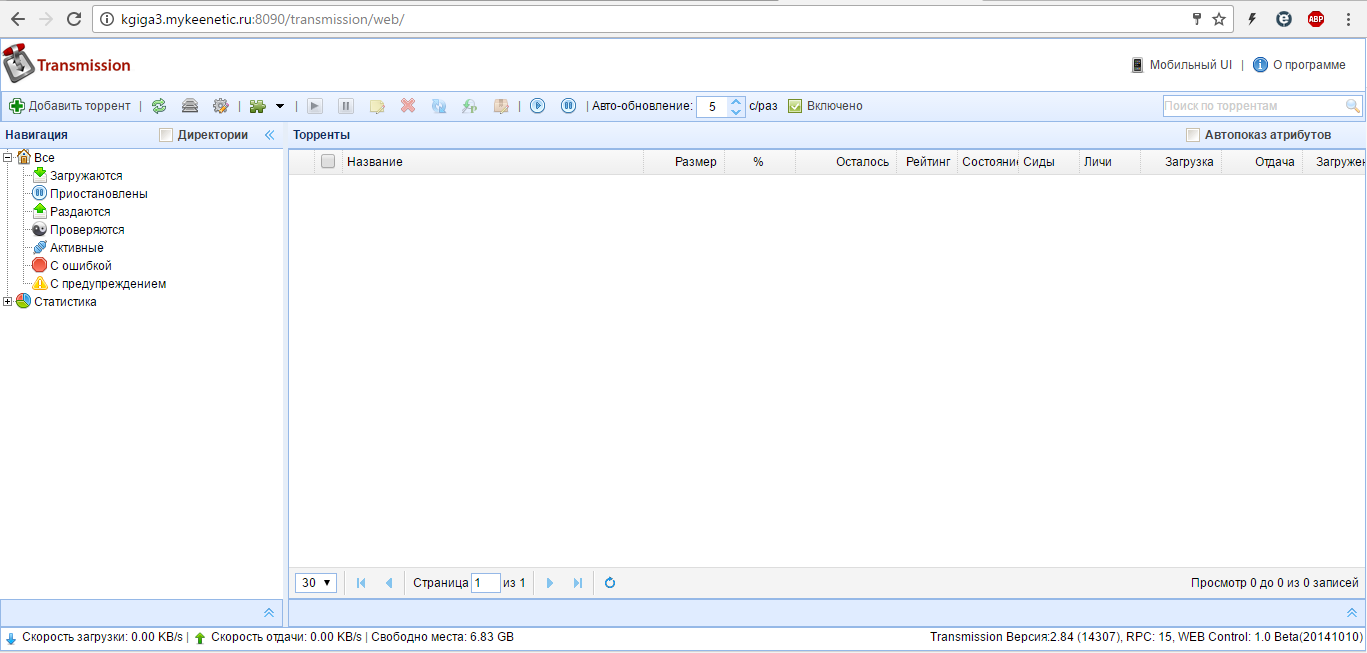Click the torrent search field (Поиск по торрентам)

pyautogui.click(x=1252, y=106)
